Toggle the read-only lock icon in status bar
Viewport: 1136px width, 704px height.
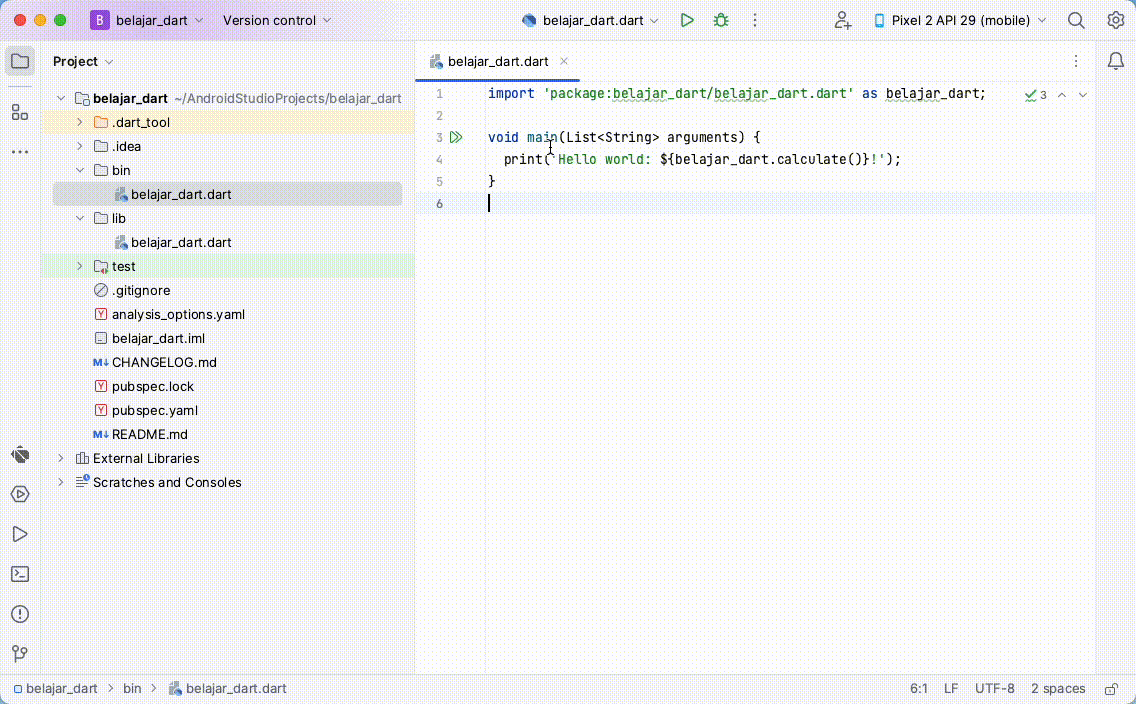1111,689
